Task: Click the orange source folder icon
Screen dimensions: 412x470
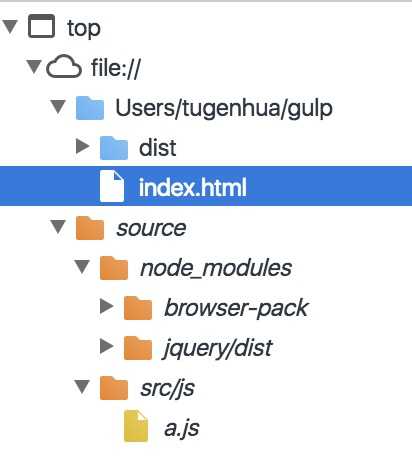Action: click(90, 228)
